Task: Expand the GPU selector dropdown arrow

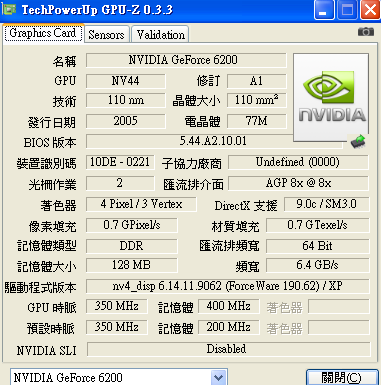Action: click(218, 377)
